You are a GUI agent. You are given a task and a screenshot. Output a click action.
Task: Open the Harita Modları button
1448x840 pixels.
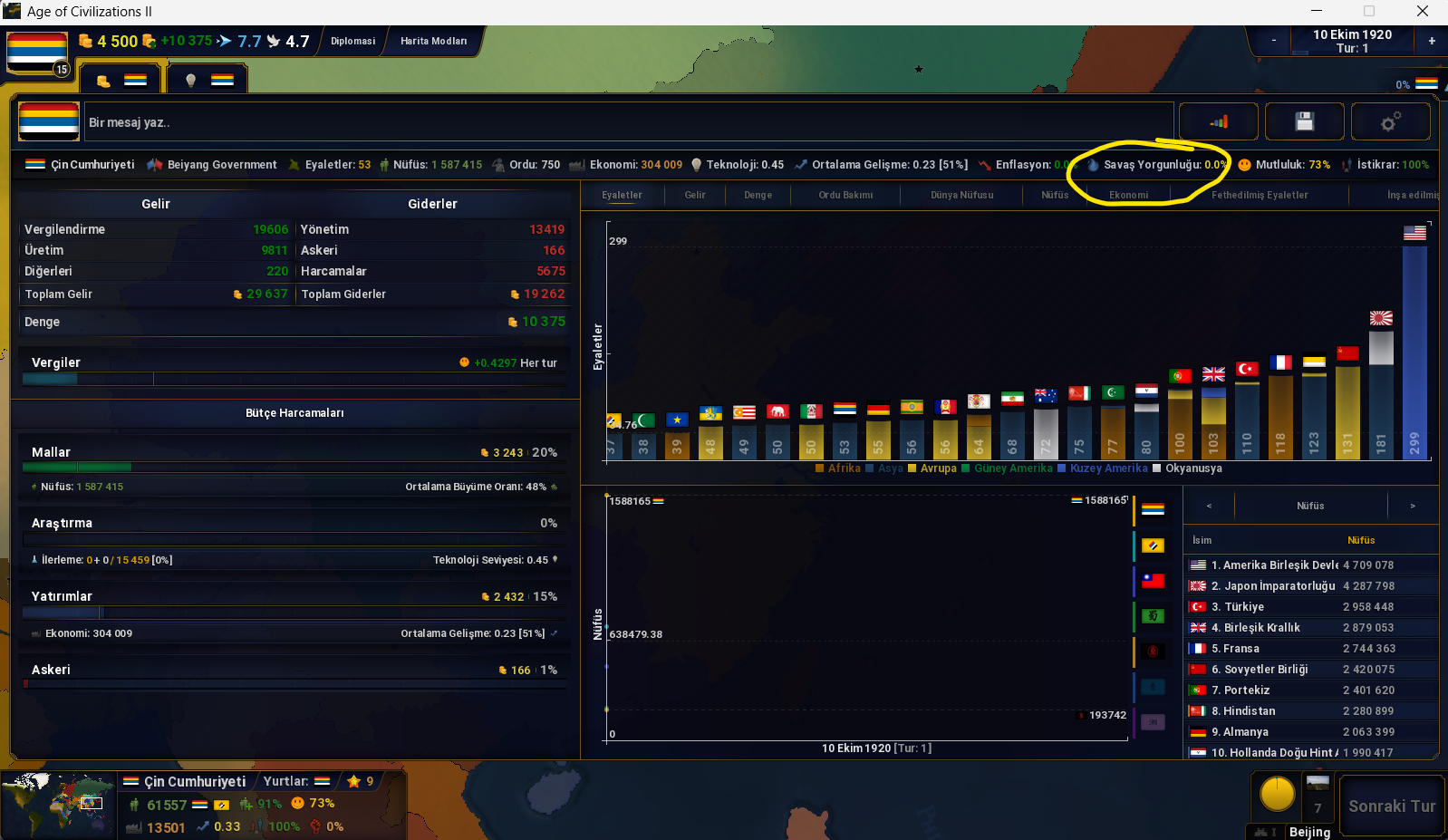tap(434, 41)
